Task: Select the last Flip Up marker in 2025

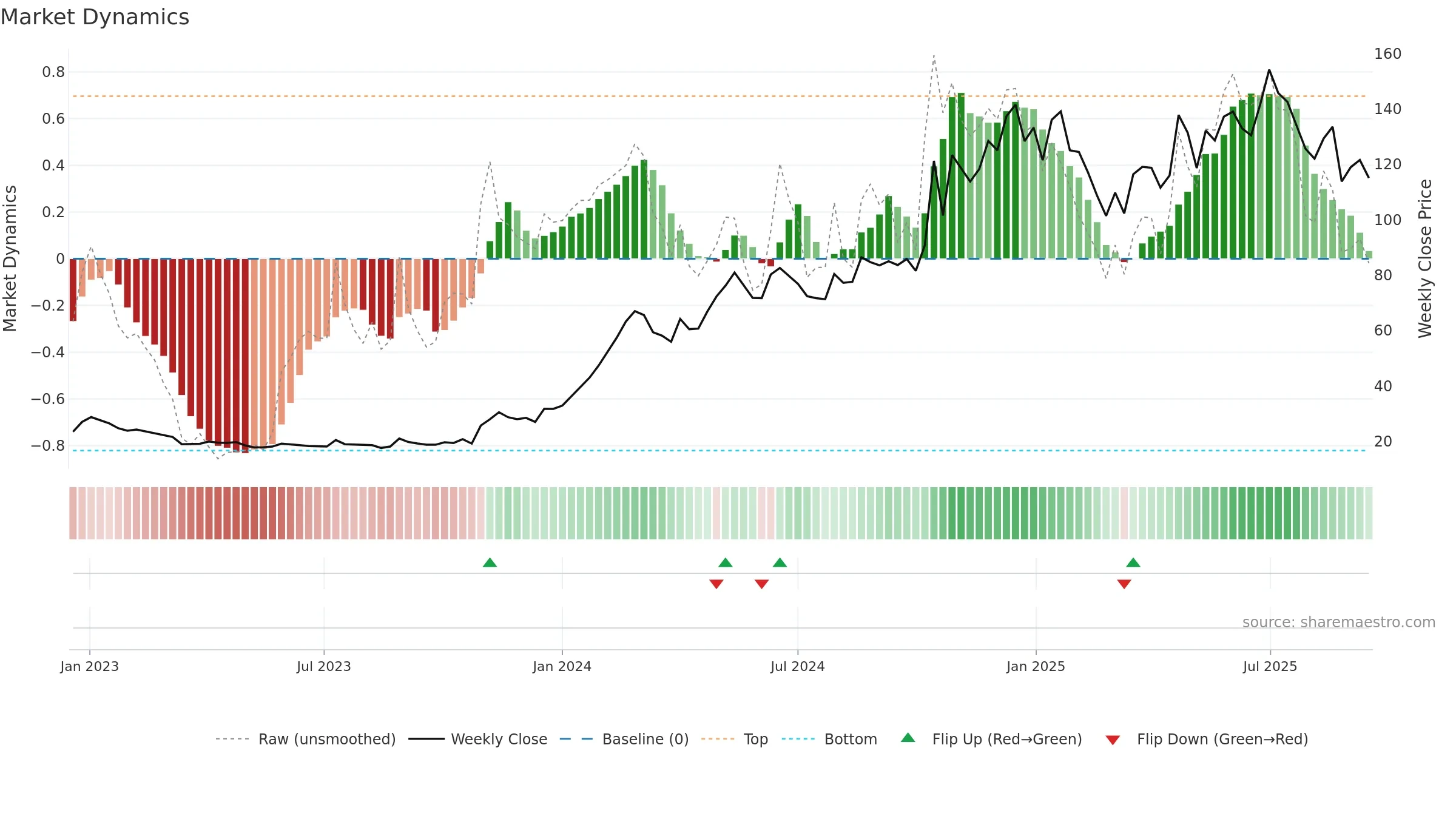Action: click(1133, 562)
